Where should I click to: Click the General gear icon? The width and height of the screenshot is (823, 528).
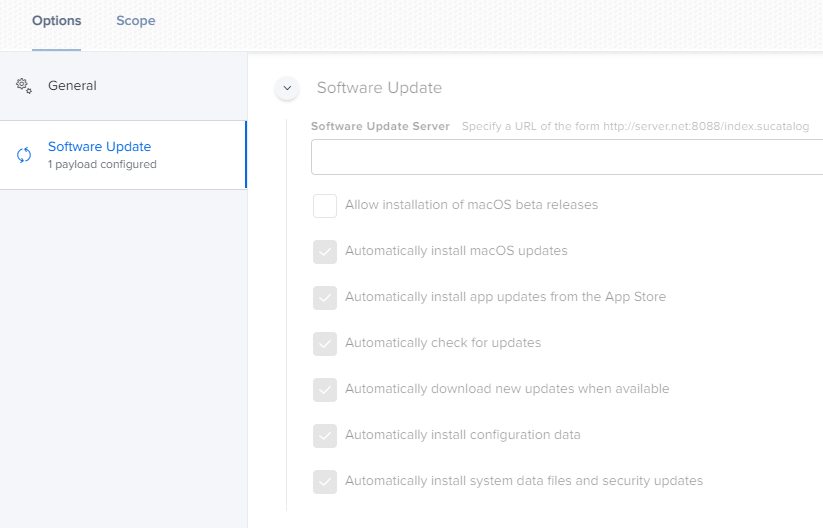[24, 86]
